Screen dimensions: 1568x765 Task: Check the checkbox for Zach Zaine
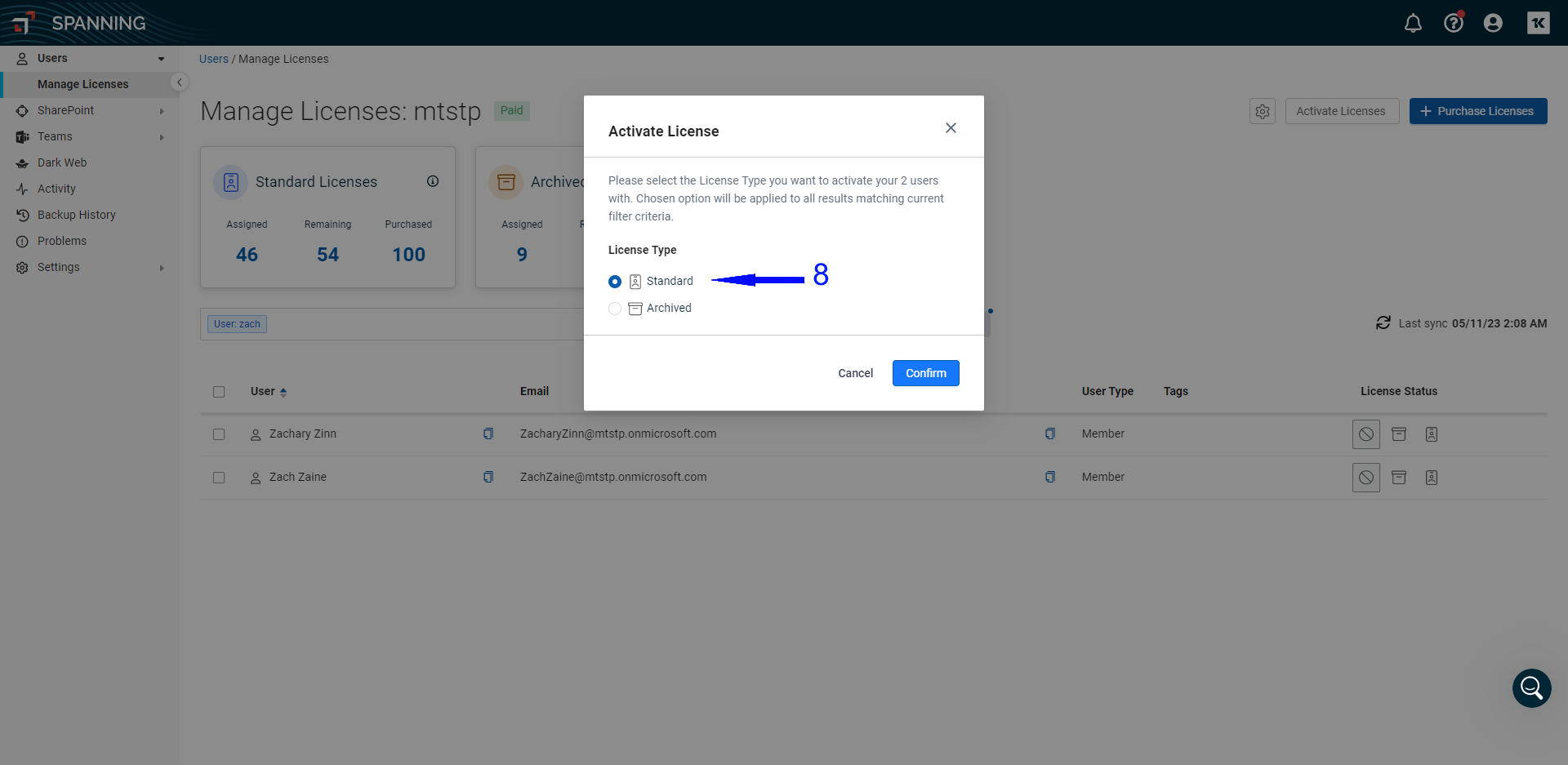click(x=219, y=478)
